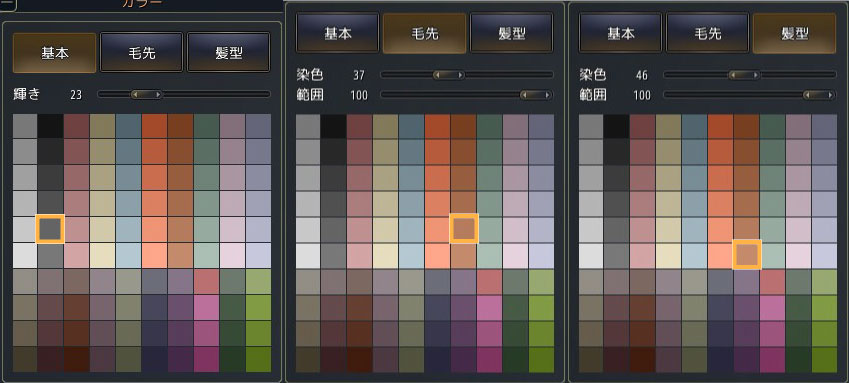Click left arrow on 輝き slider handle
Viewport: 849px width, 383px height.
point(135,94)
